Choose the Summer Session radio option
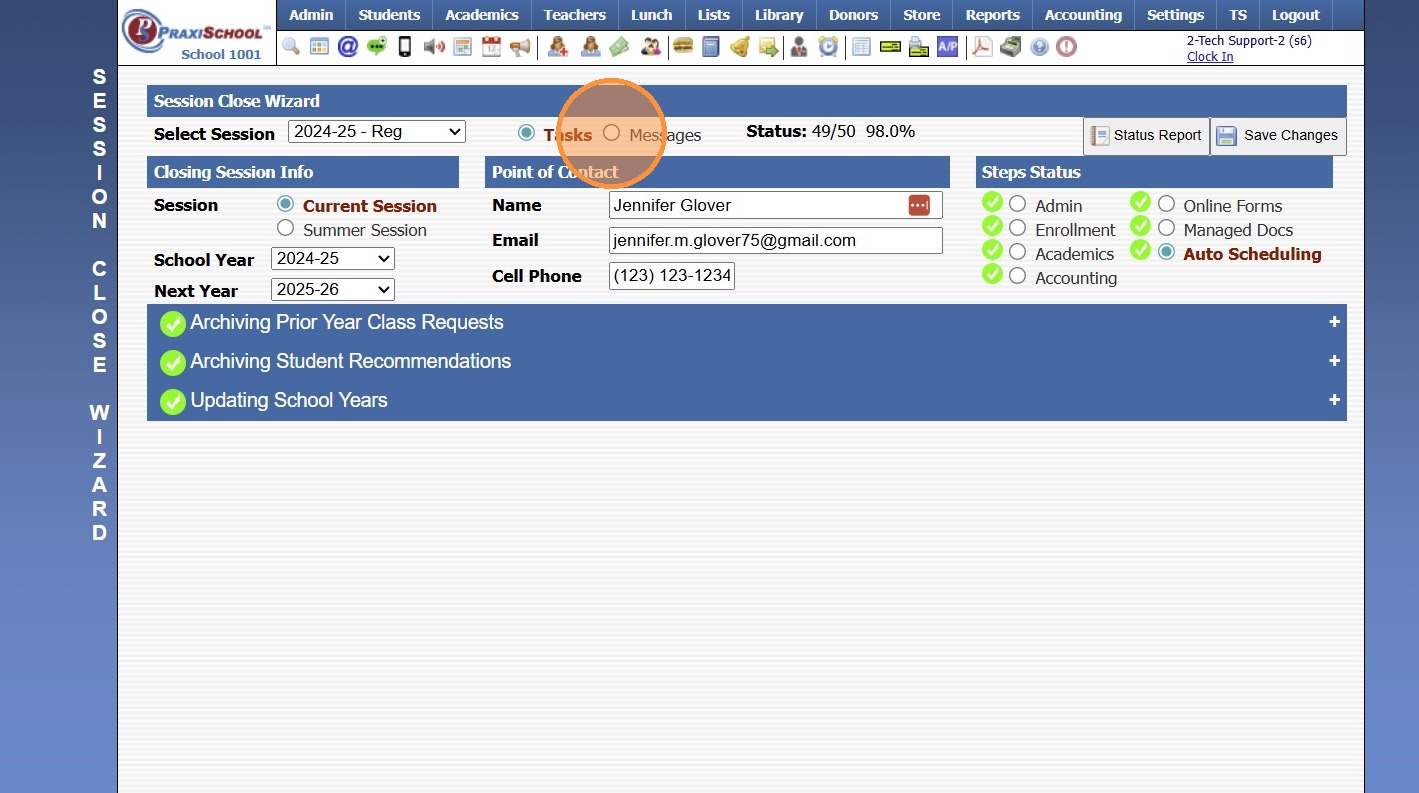Screen dimensions: 1419x793 pyautogui.click(x=285, y=228)
